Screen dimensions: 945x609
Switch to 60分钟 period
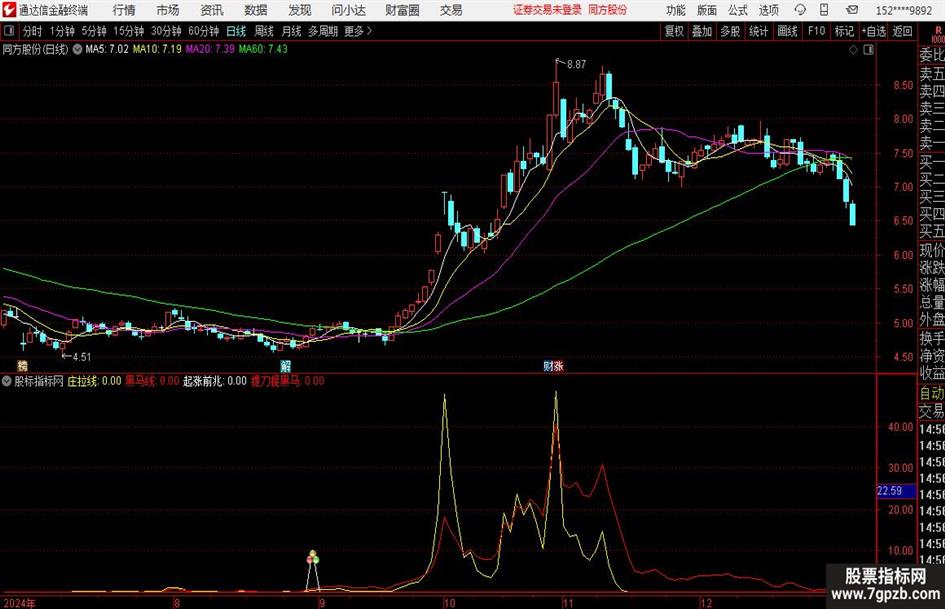coord(204,31)
